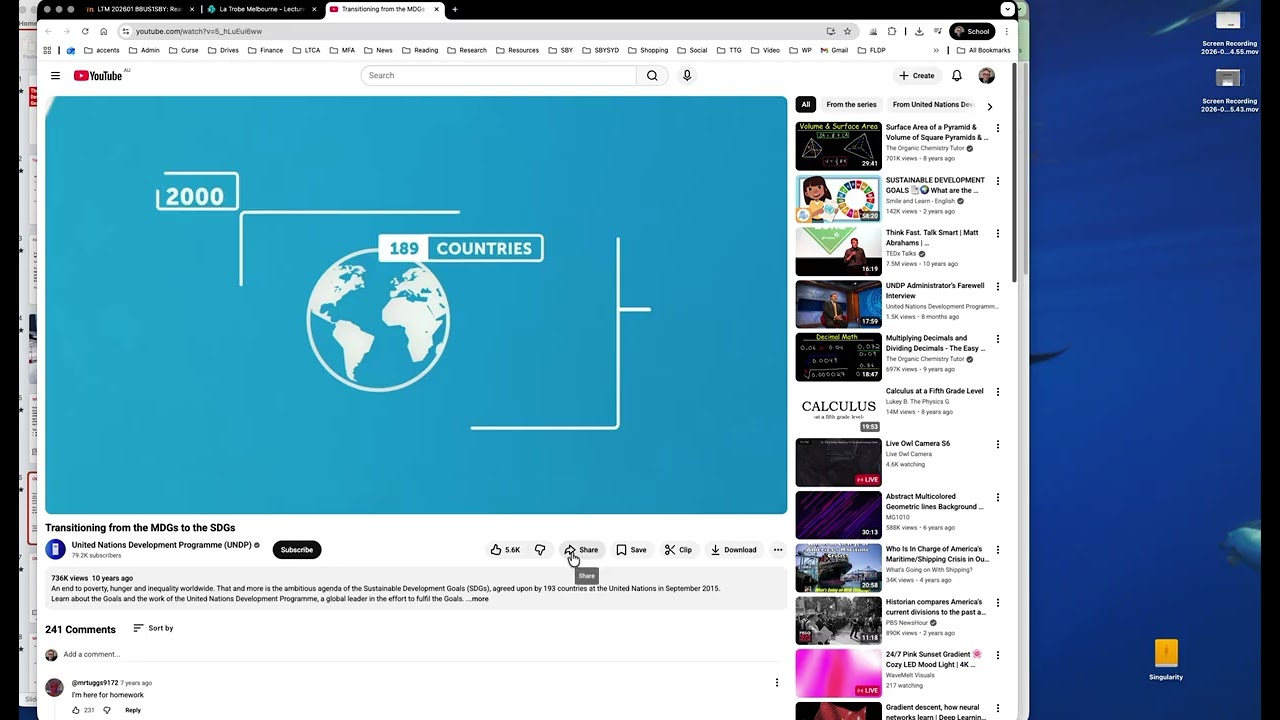The image size is (1280, 720).
Task: Select the Singularity drive on desktop
Action: click(1166, 660)
